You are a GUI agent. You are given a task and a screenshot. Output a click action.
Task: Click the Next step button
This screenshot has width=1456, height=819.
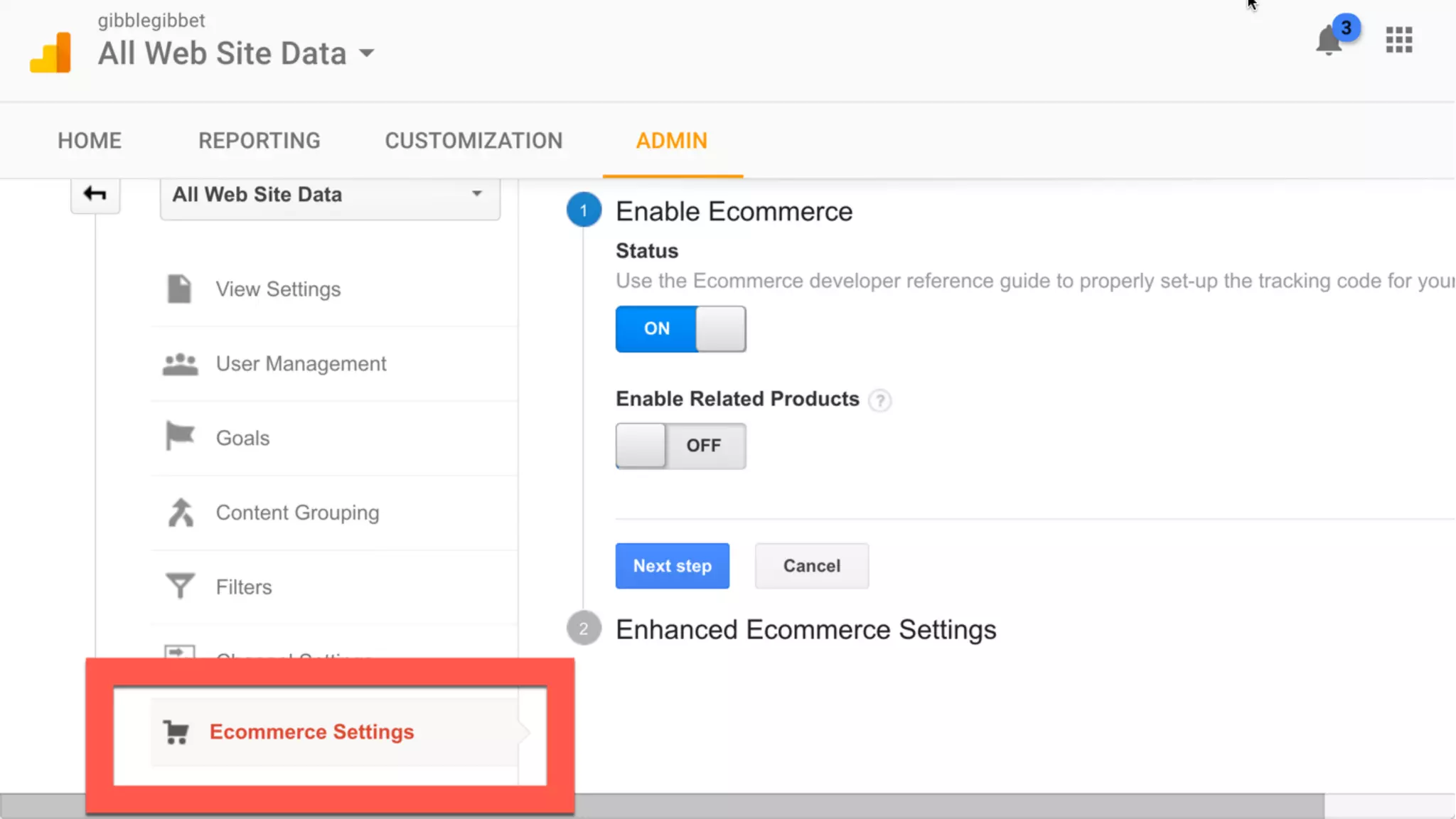click(672, 566)
